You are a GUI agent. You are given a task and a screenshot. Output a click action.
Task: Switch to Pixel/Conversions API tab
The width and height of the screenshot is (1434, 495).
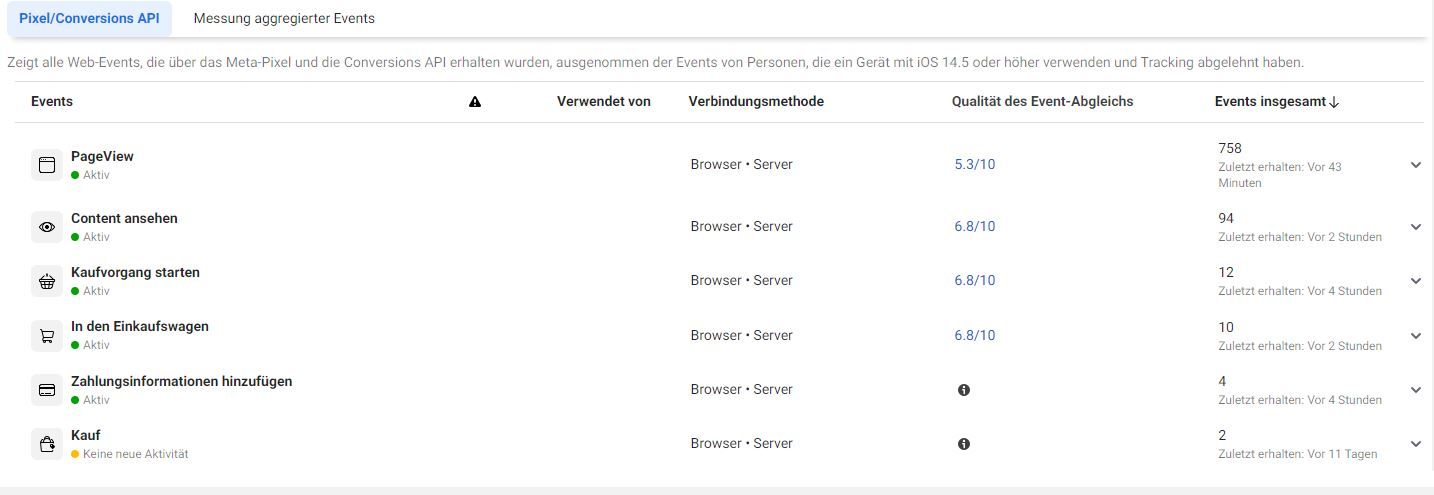[x=89, y=19]
